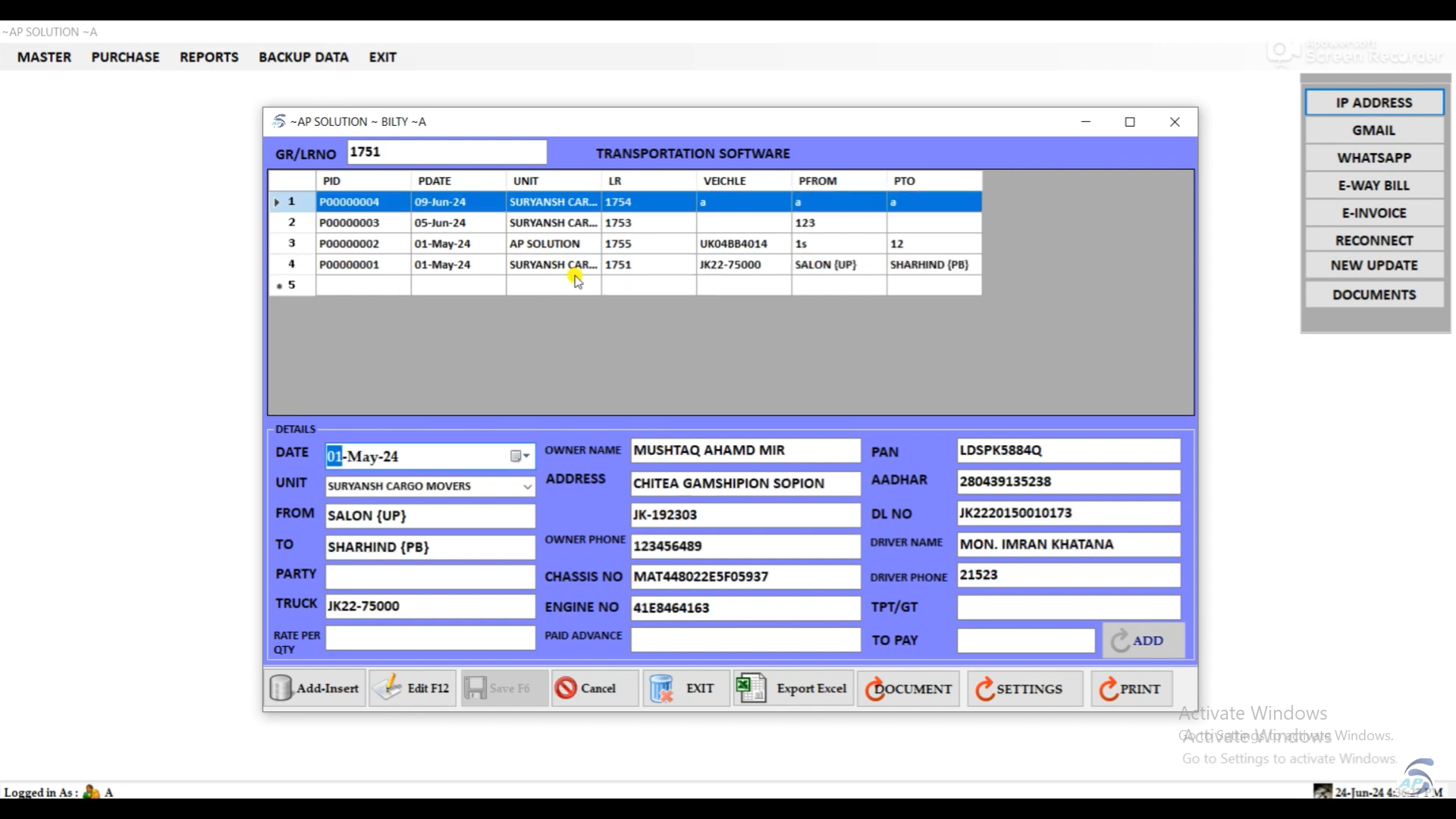Click the ADDRESS field CHITEA GAMSHIPION SOPION
The height and width of the screenshot is (819, 1456).
pos(745,483)
